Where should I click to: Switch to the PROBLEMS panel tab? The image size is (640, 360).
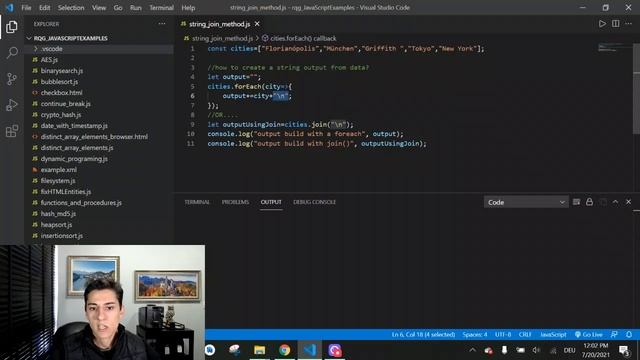[236, 202]
